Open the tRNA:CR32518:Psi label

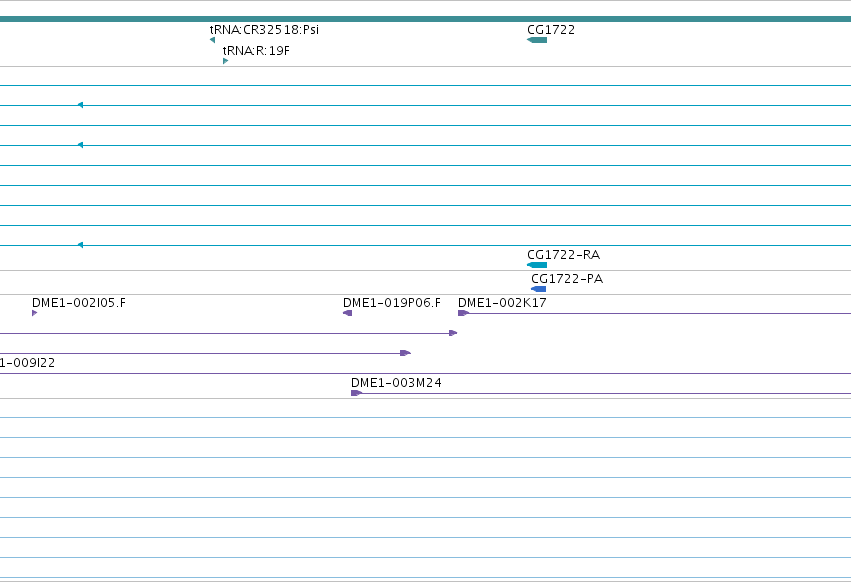(264, 30)
